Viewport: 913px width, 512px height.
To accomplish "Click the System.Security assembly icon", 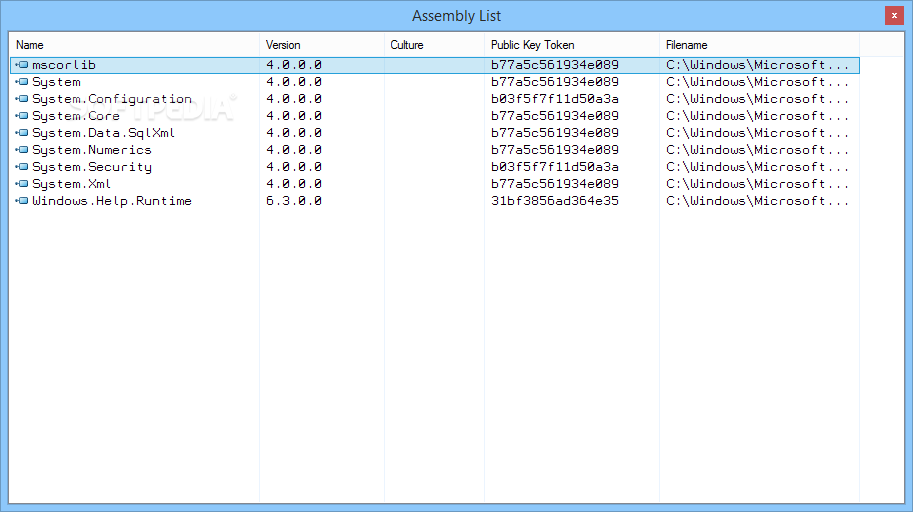I will (x=22, y=167).
